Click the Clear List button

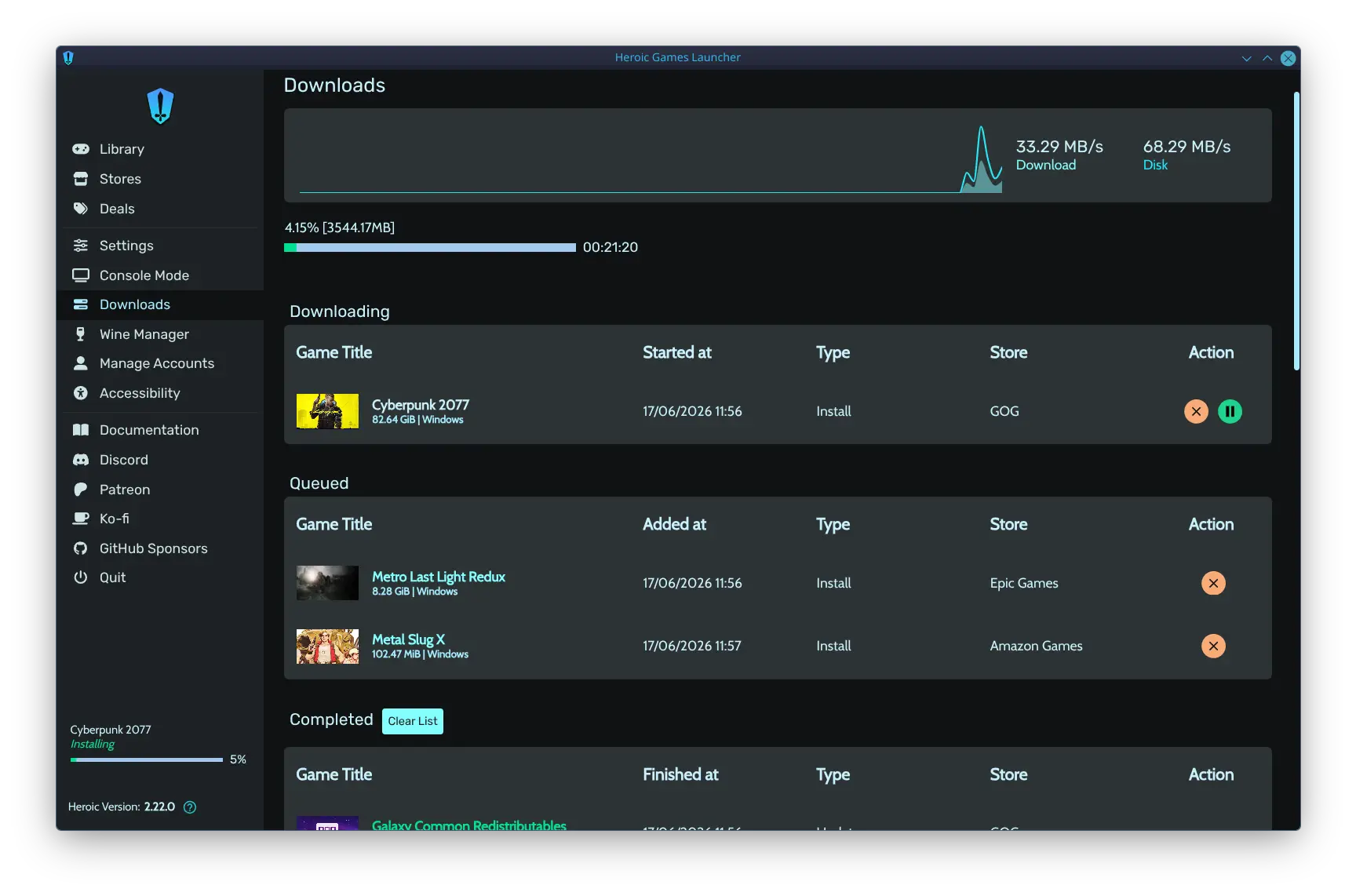[413, 721]
